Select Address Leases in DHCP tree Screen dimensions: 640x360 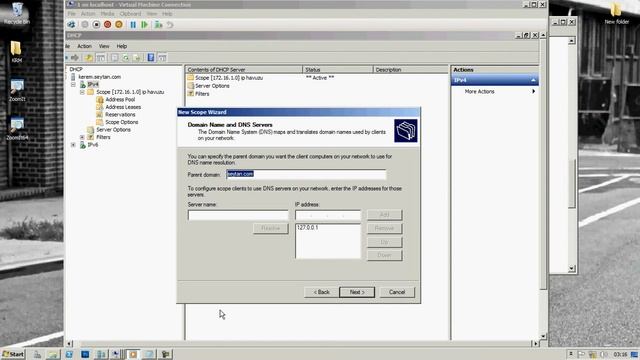(123, 107)
